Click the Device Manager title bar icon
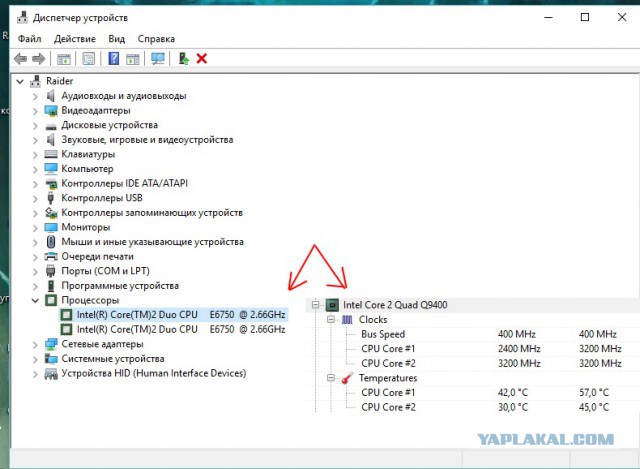Screen dimensions: 640x469 22,18
